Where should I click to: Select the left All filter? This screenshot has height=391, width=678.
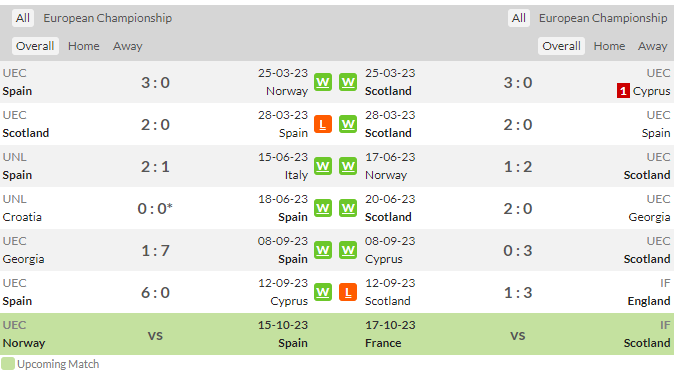click(23, 18)
